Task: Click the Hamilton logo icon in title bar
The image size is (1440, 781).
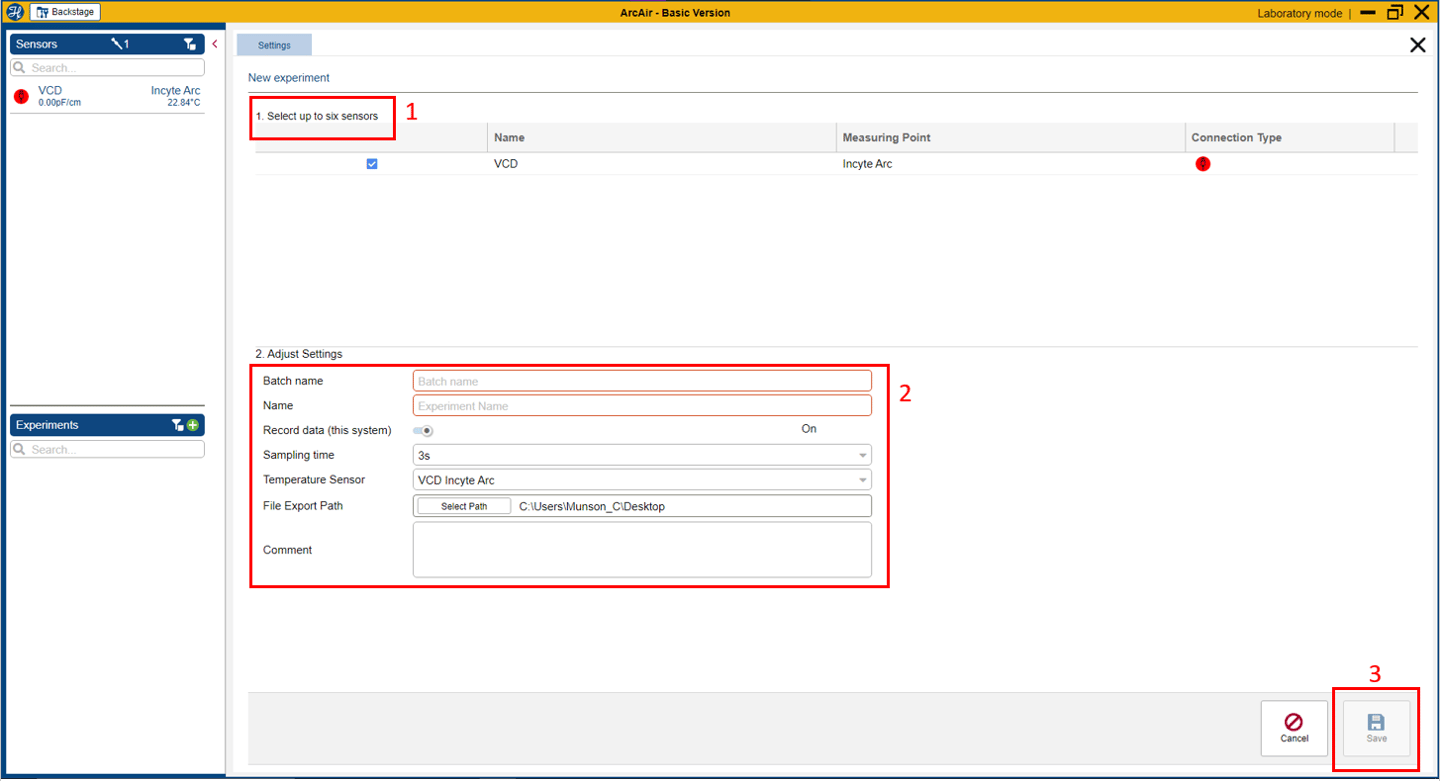Action: [x=15, y=12]
